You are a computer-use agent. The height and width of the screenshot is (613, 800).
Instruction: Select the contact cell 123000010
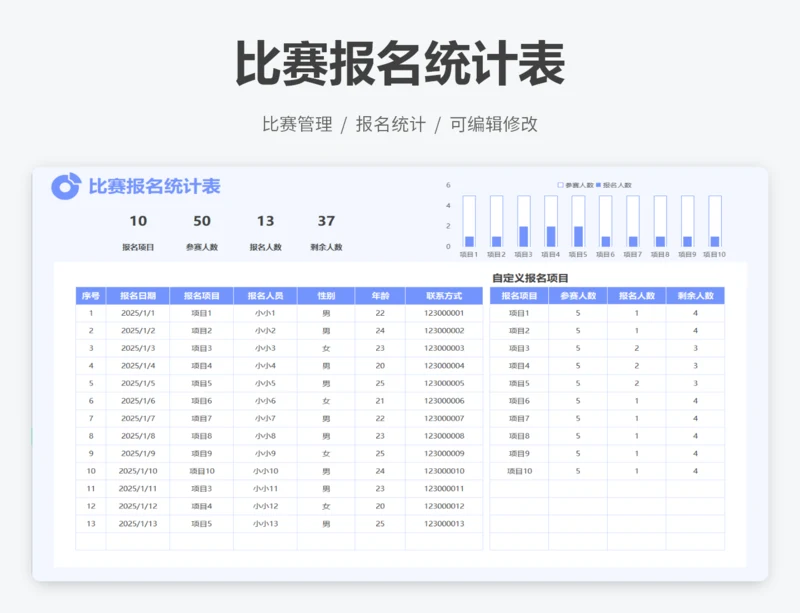[444, 471]
